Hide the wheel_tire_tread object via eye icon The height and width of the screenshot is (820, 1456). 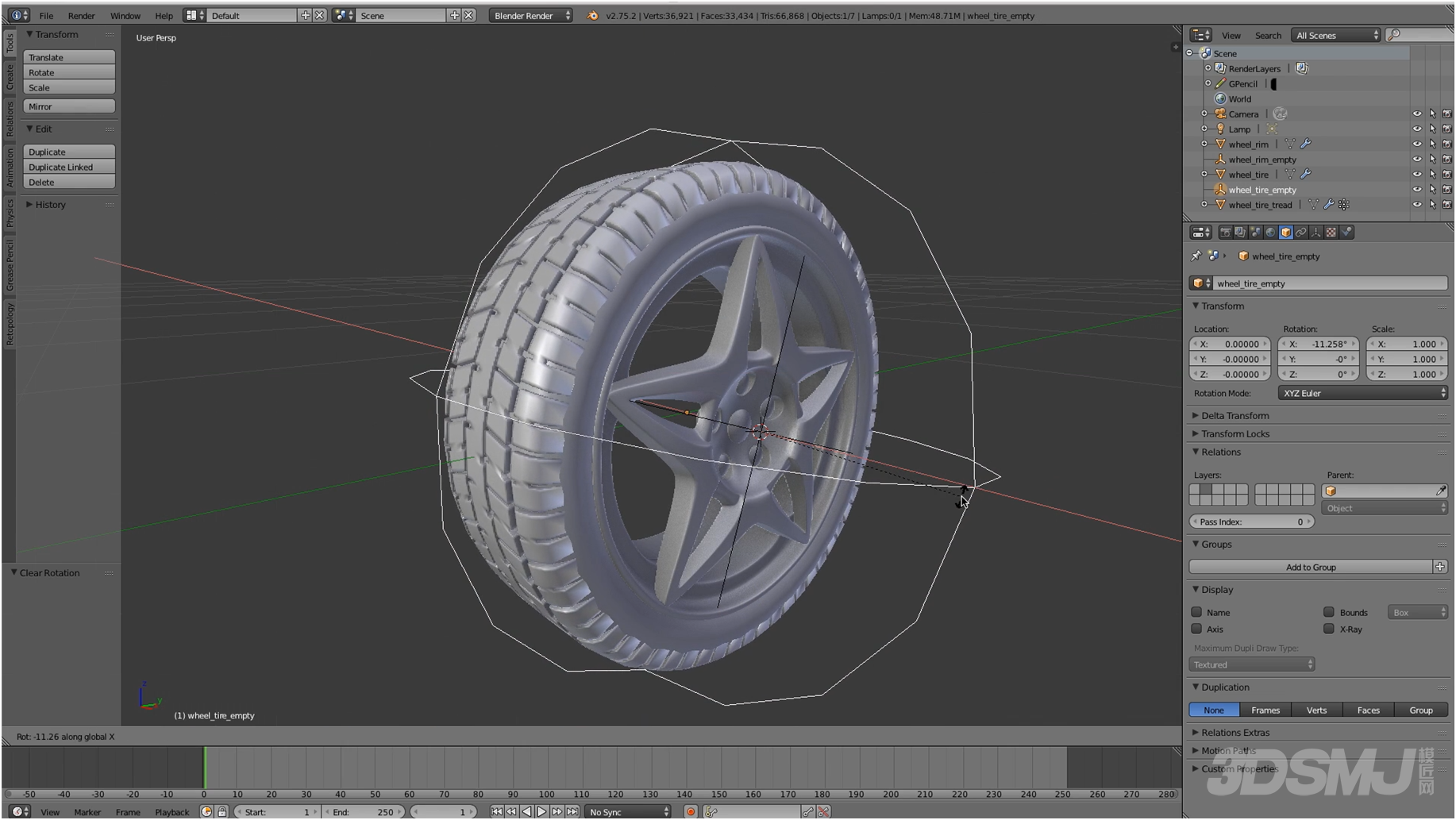pos(1416,205)
